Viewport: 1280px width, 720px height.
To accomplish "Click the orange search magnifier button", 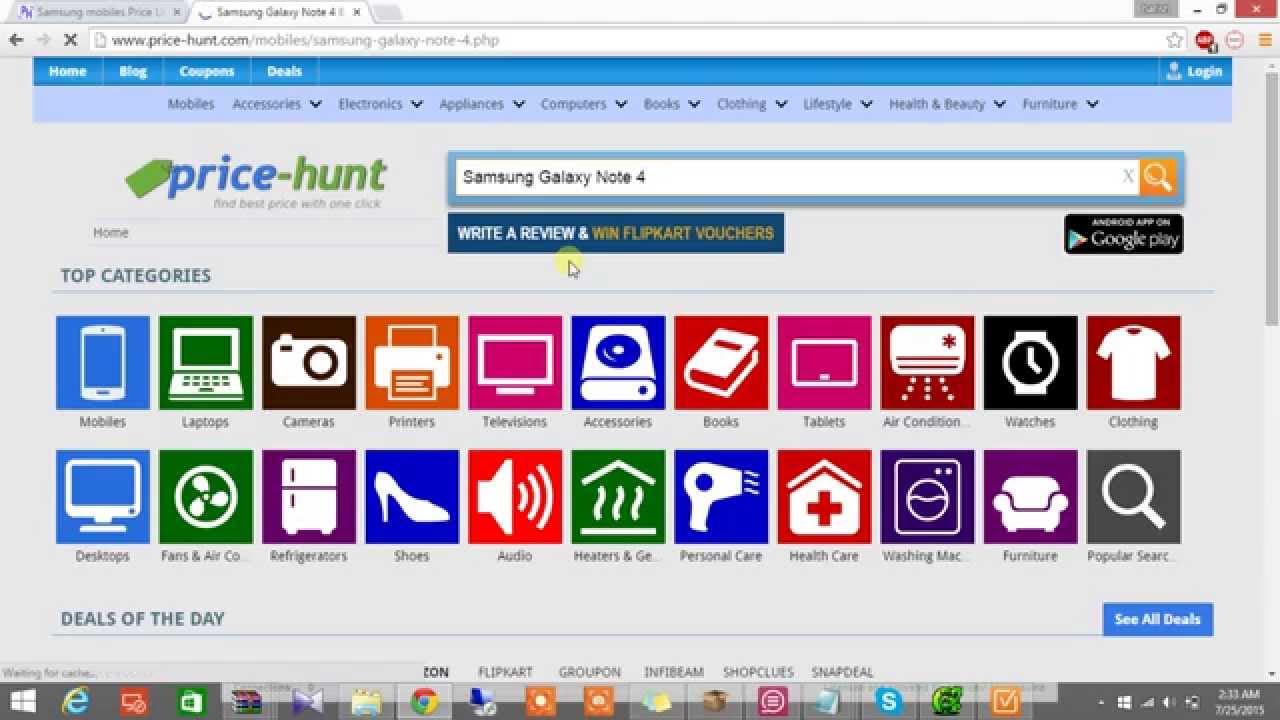I will tap(1158, 177).
